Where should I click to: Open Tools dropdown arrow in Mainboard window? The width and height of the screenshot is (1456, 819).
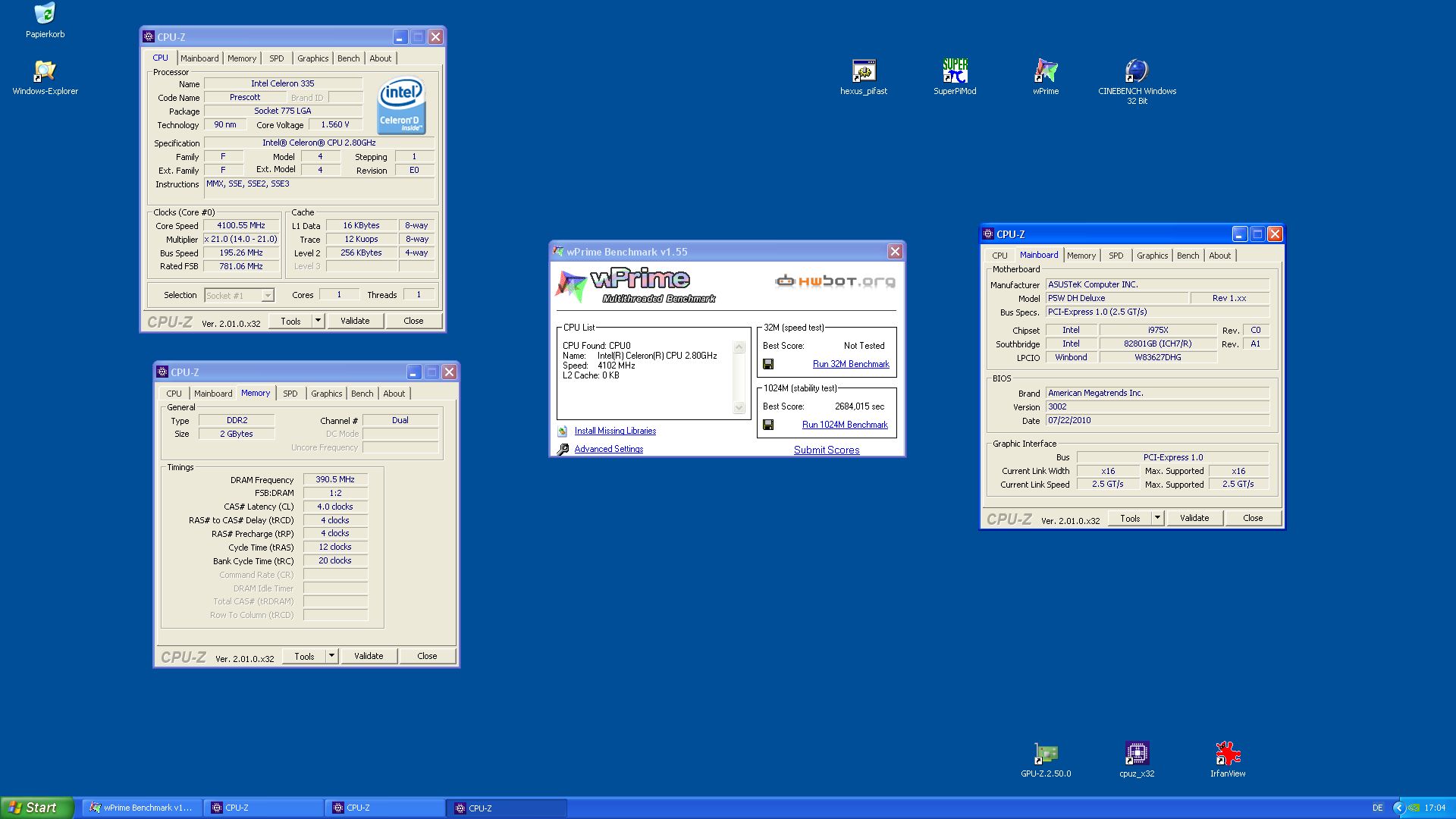tap(1157, 518)
